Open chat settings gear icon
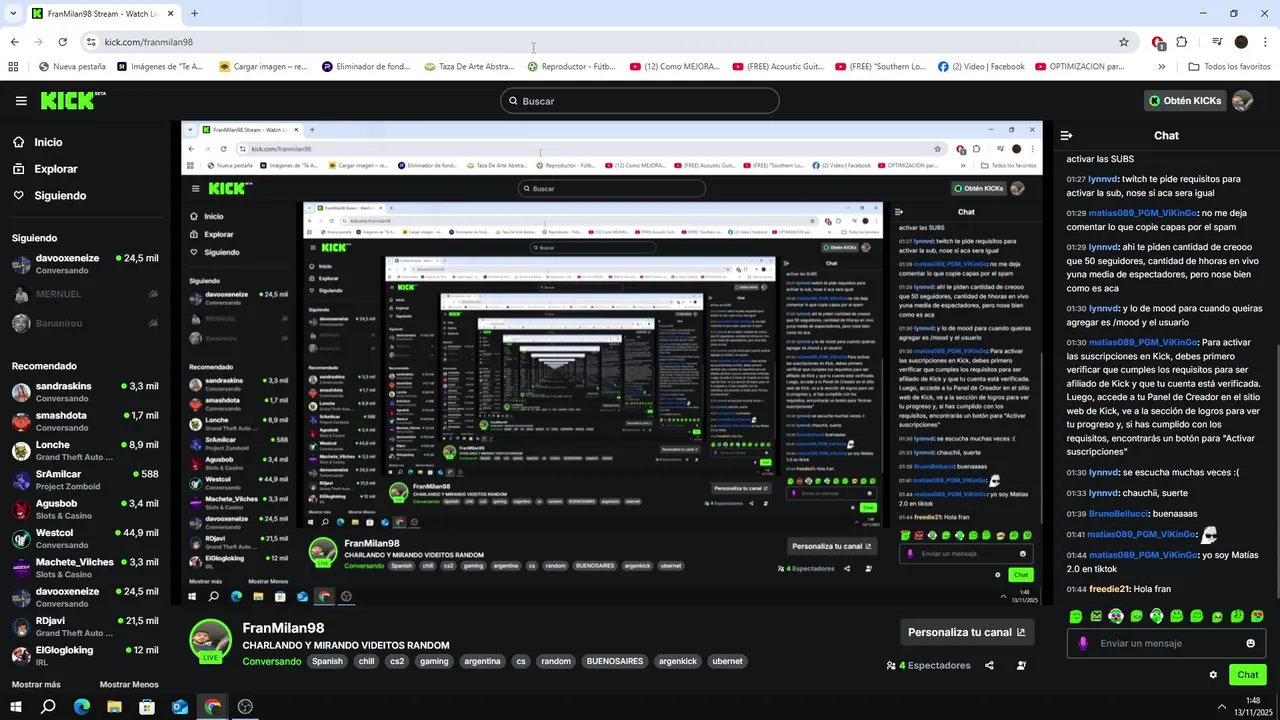Screen dimensions: 1280x720 [x=1213, y=675]
